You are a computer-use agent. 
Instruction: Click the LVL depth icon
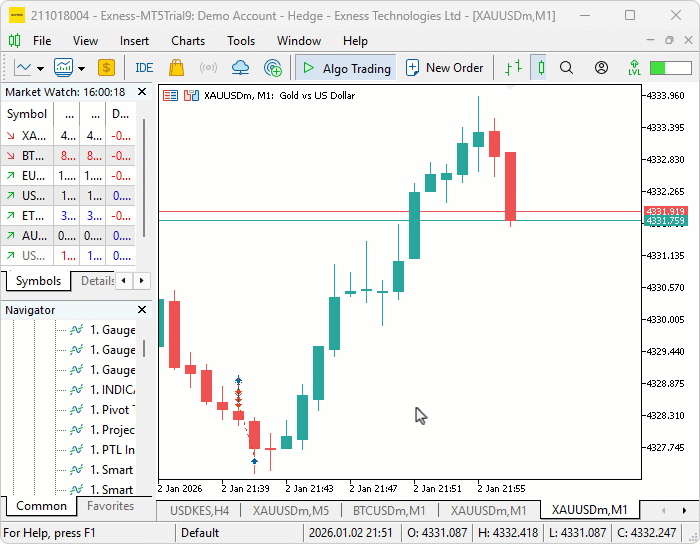click(x=634, y=68)
